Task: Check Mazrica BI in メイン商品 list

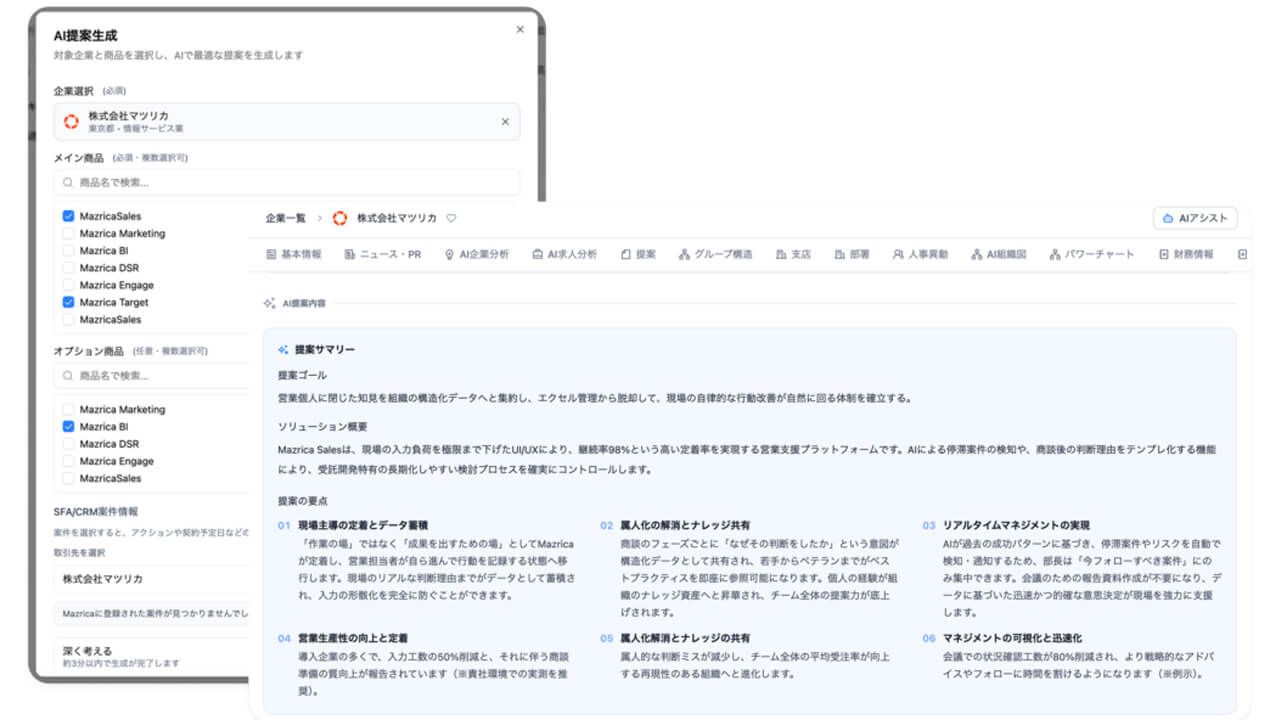Action: [68, 251]
